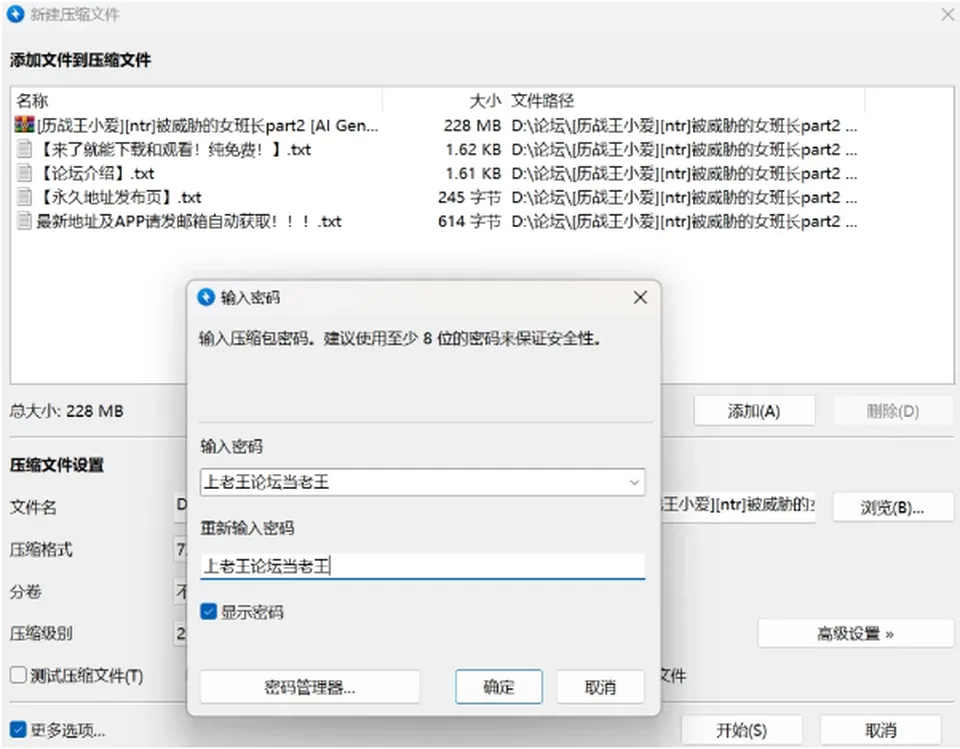
Task: Select the row 最新地址及APP请发邮箱自动获取！！！.txt
Action: tap(436, 221)
